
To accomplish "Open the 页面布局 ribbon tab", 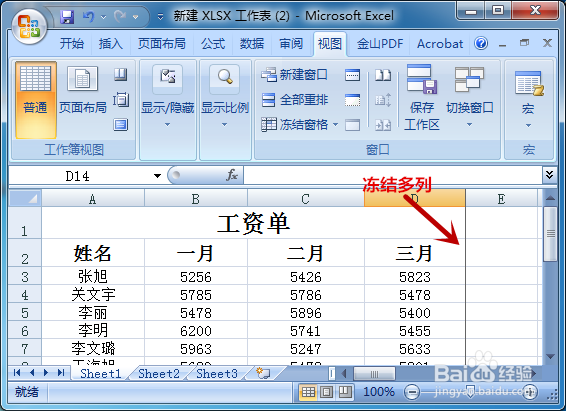I will click(162, 44).
